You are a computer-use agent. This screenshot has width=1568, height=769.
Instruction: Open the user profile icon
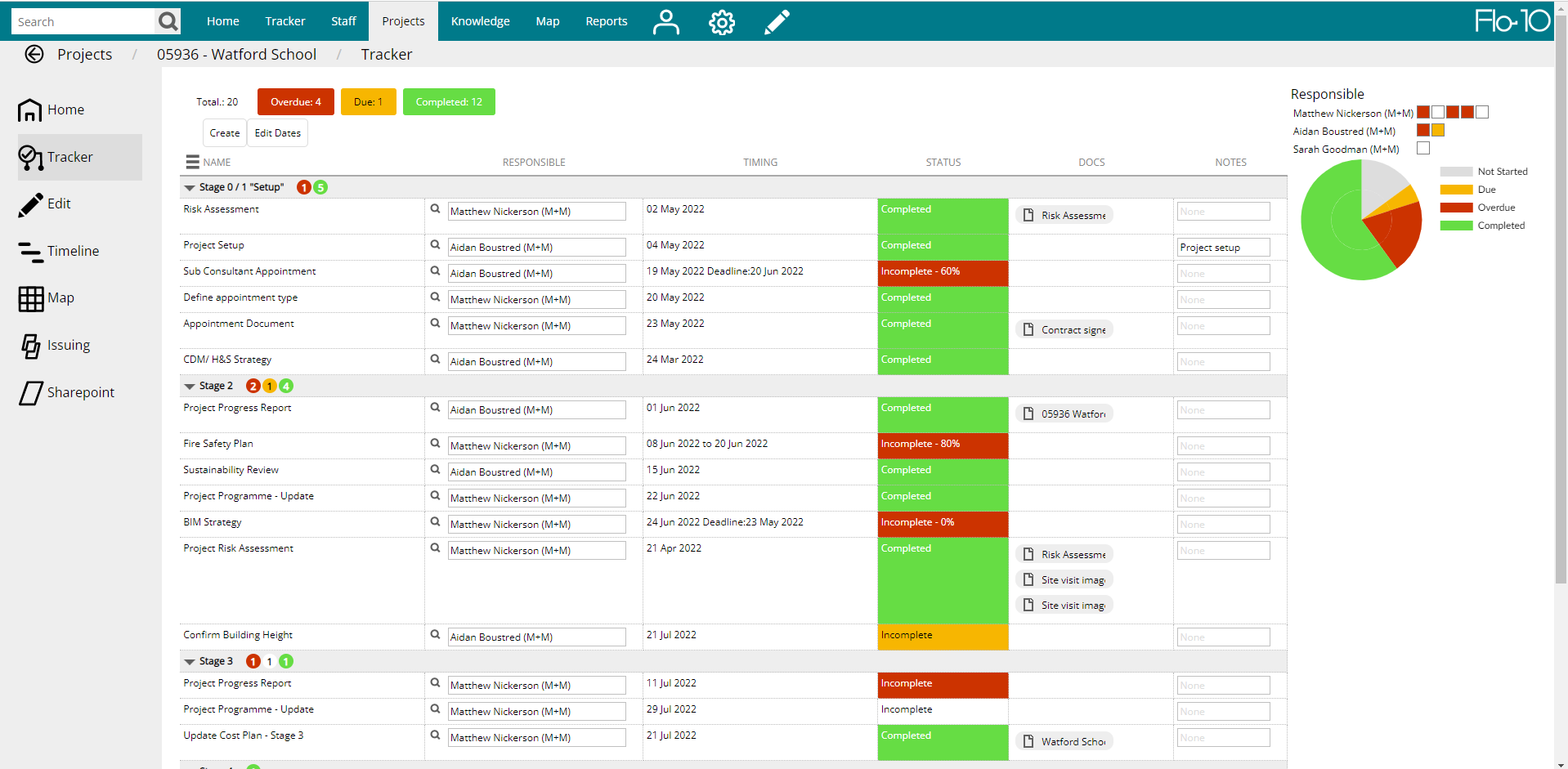click(x=666, y=21)
